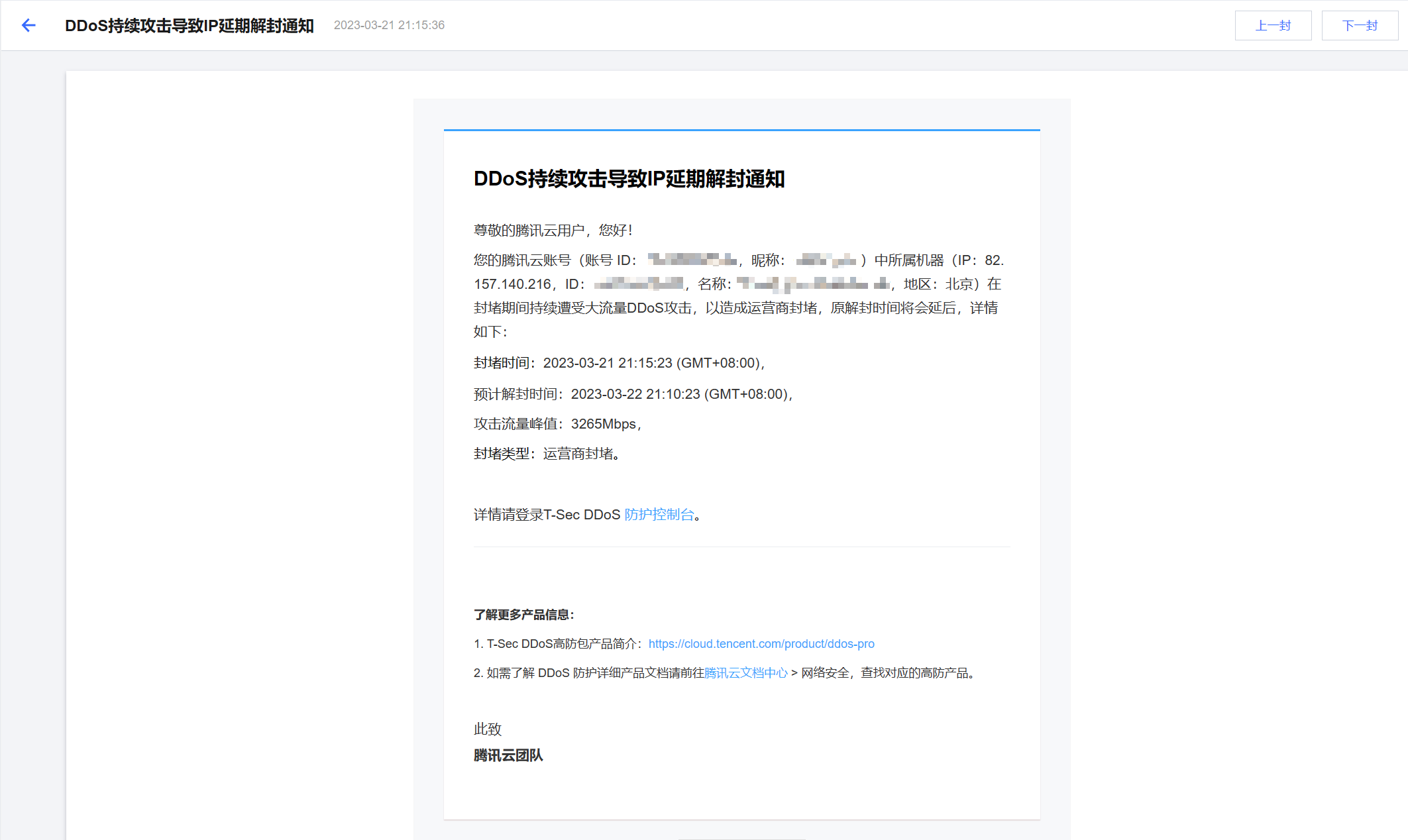This screenshot has width=1408, height=840.
Task: Select the sentence 封堵期间持续遭受大流量DDoS攻击
Action: click(583, 308)
